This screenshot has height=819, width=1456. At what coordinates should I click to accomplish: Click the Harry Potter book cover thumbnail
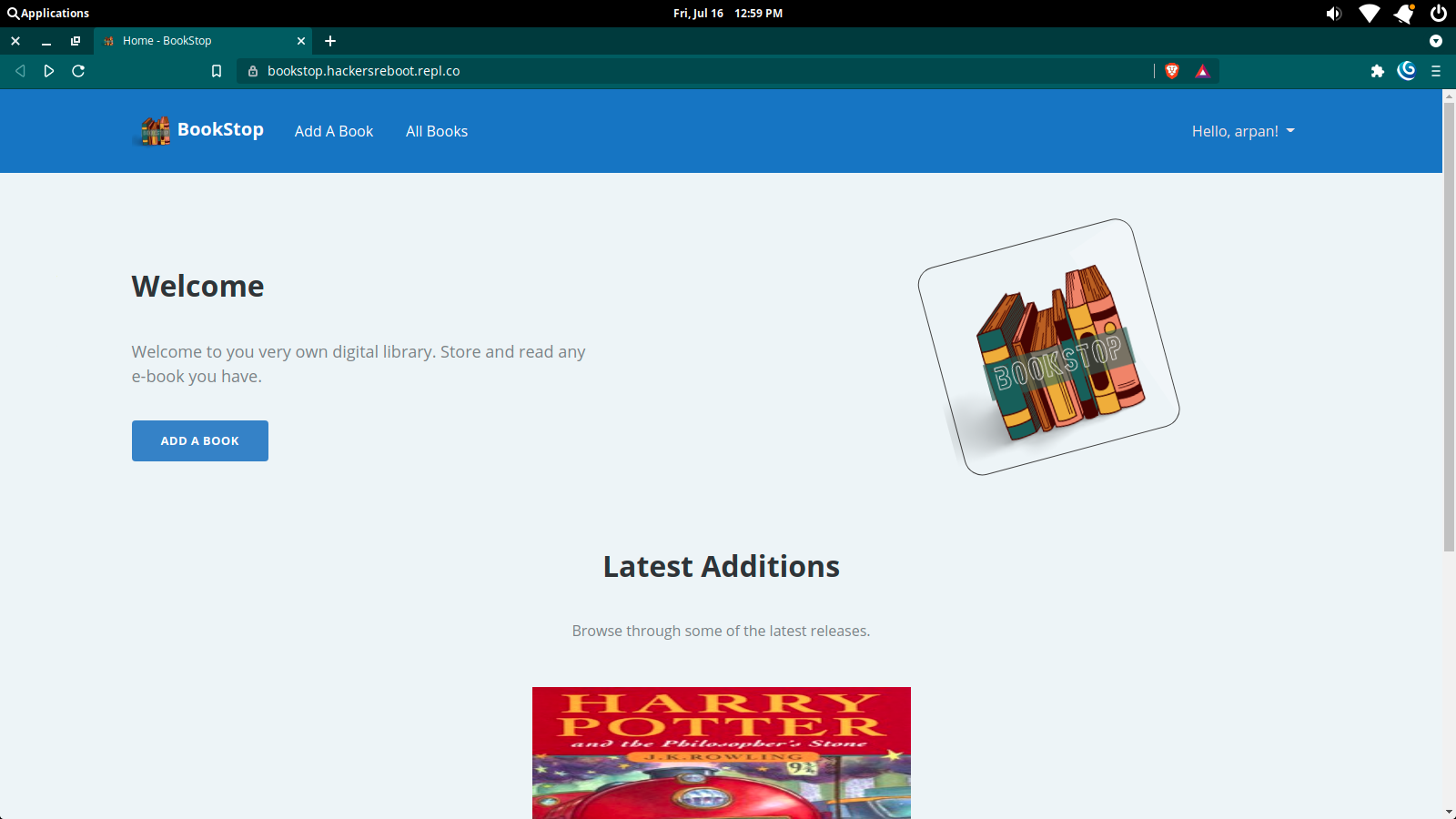point(721,752)
